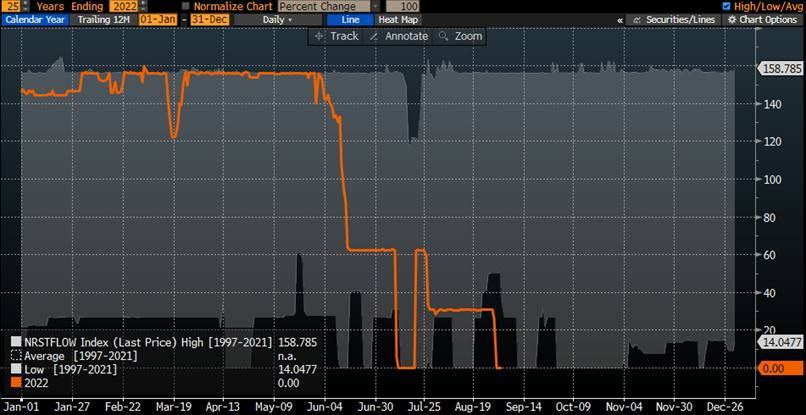The width and height of the screenshot is (806, 415).
Task: Click the 'Jul-25' date axis label
Action: point(423,406)
